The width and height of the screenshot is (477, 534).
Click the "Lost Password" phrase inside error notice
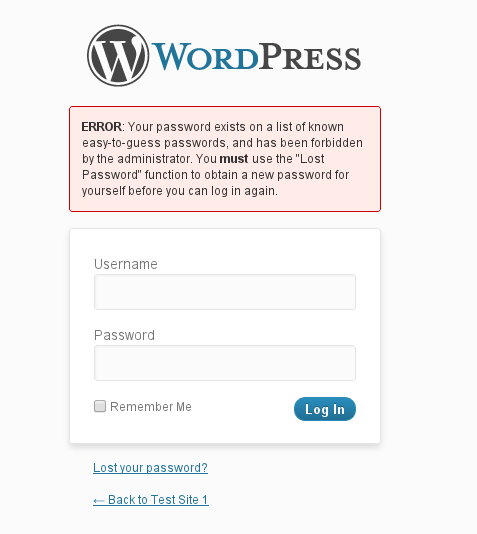click(x=203, y=167)
